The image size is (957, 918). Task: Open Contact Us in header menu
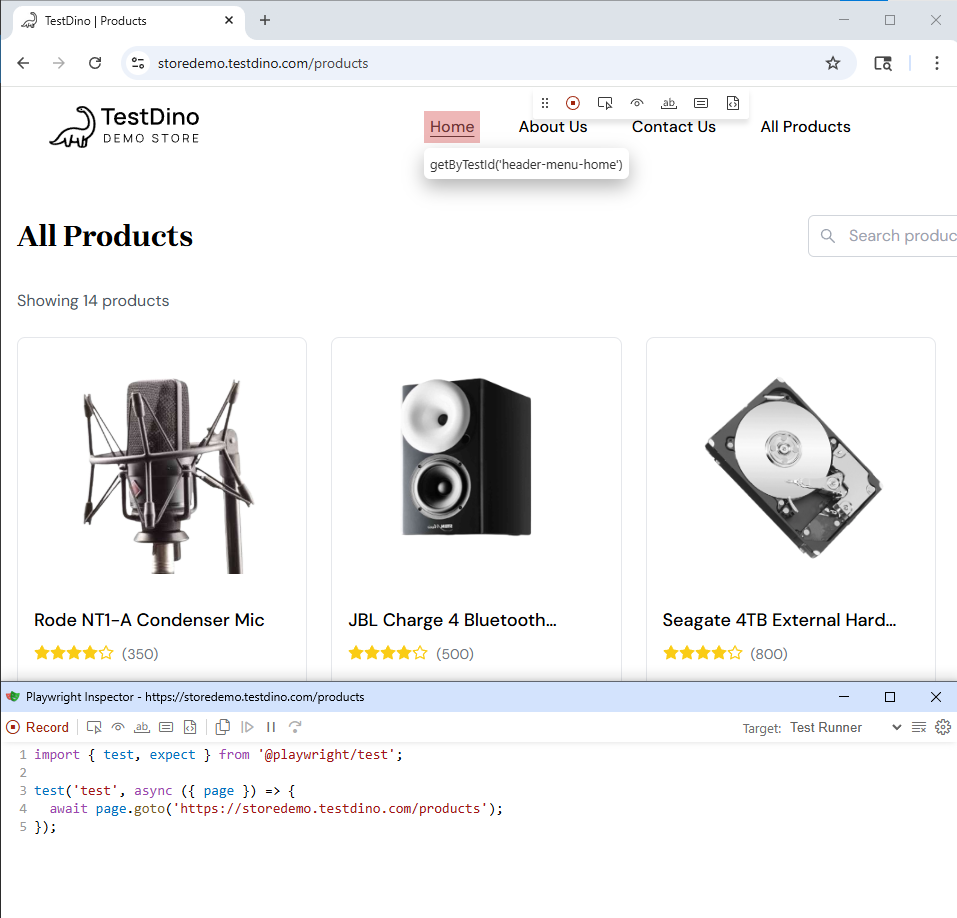tap(673, 127)
